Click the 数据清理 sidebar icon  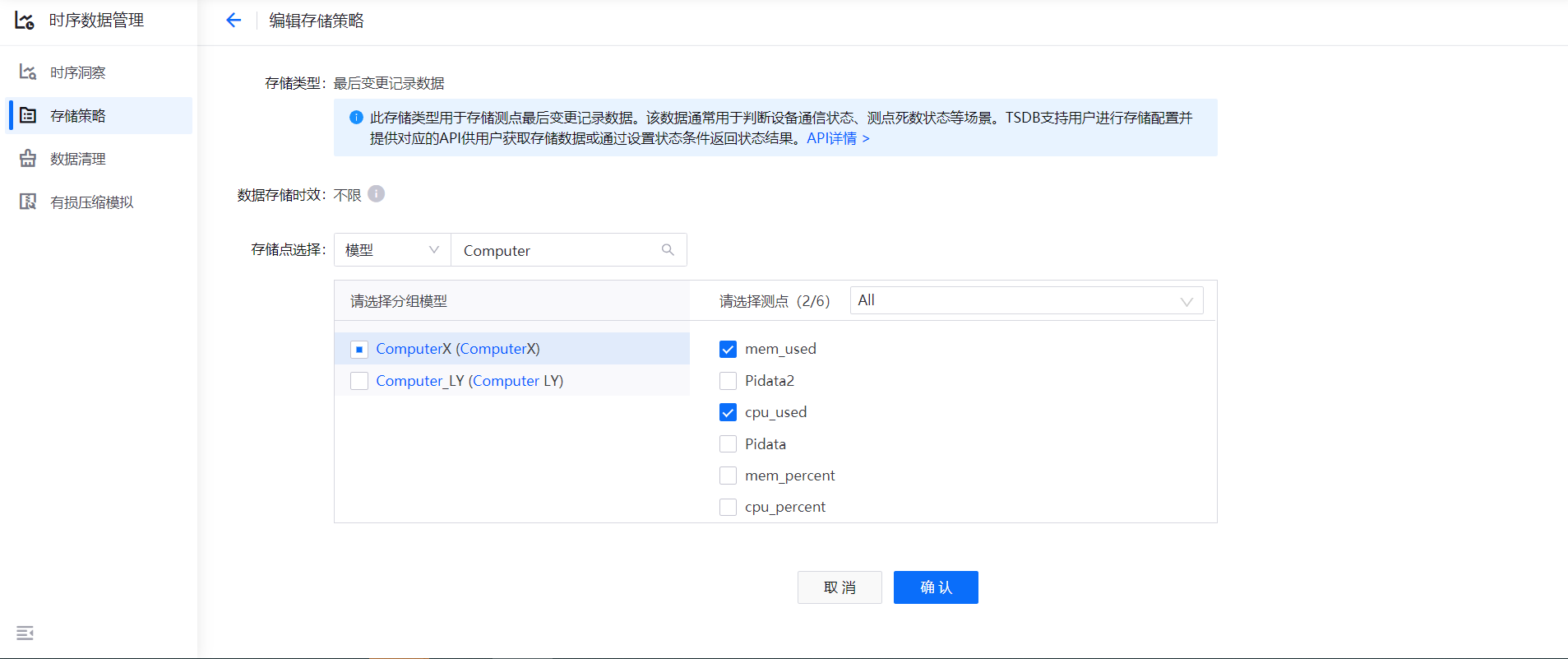point(28,159)
